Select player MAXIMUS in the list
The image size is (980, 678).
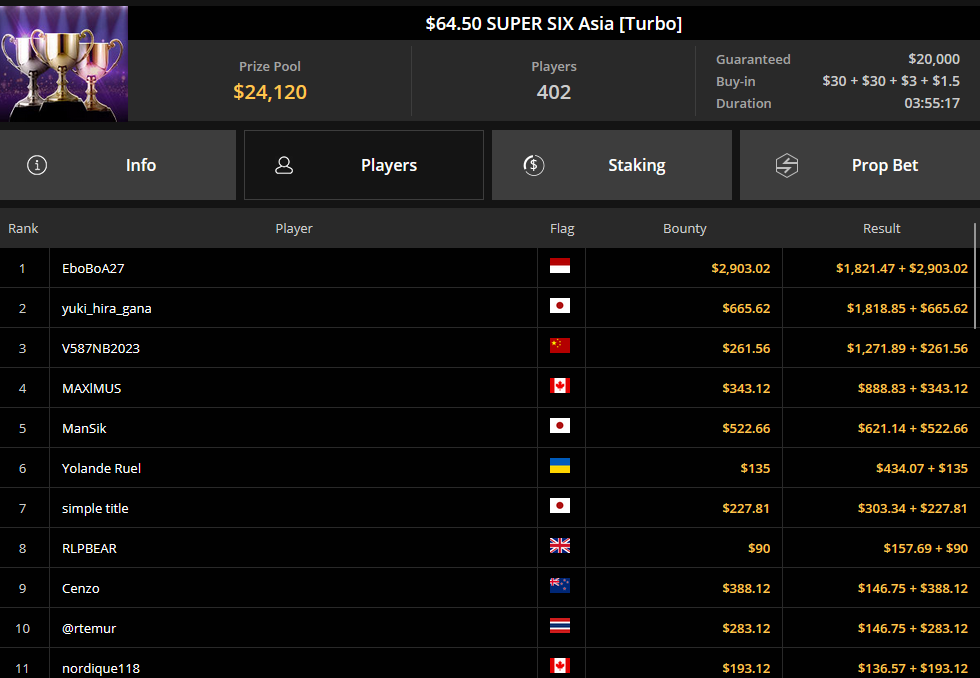click(x=91, y=388)
